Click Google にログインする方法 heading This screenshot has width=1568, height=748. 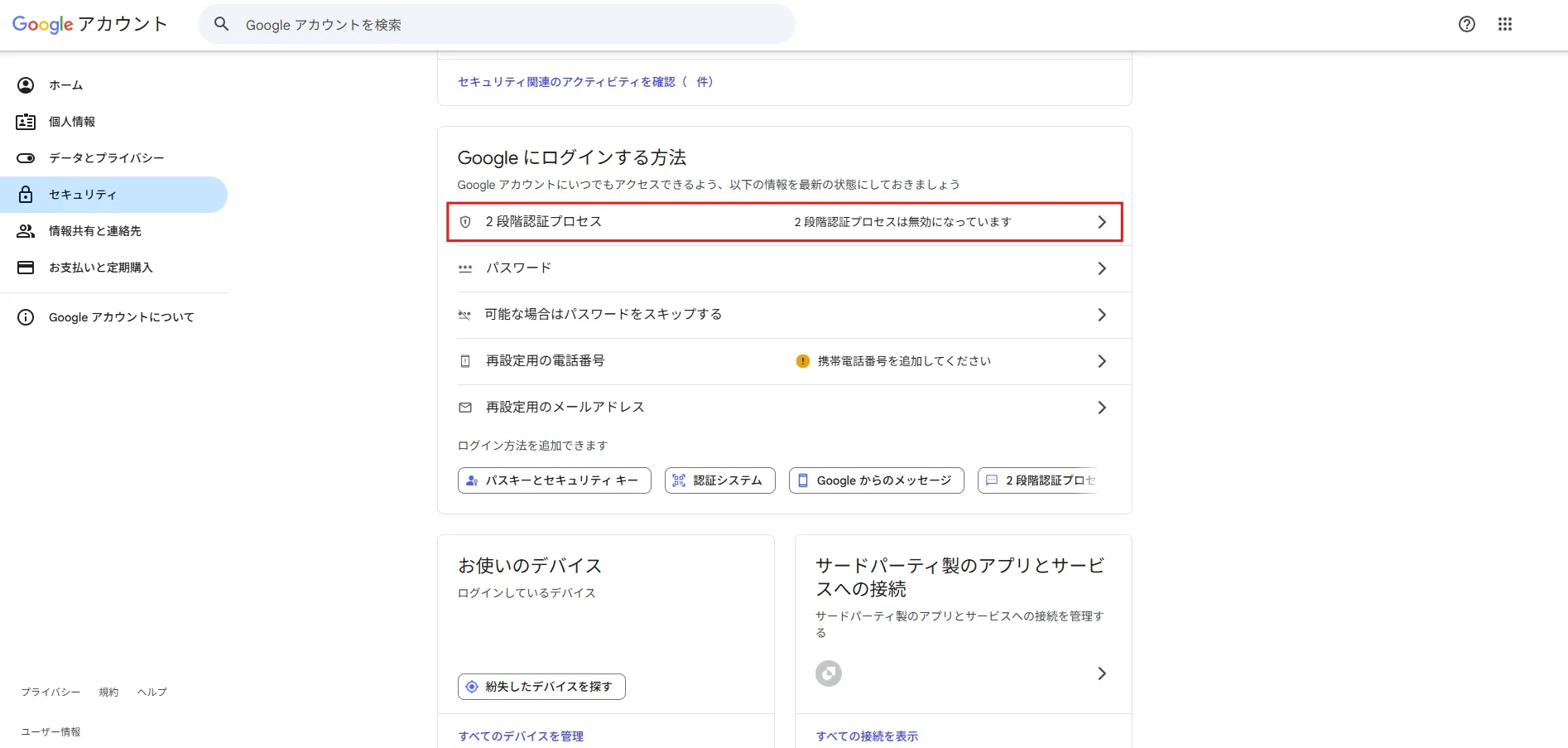pyautogui.click(x=572, y=157)
